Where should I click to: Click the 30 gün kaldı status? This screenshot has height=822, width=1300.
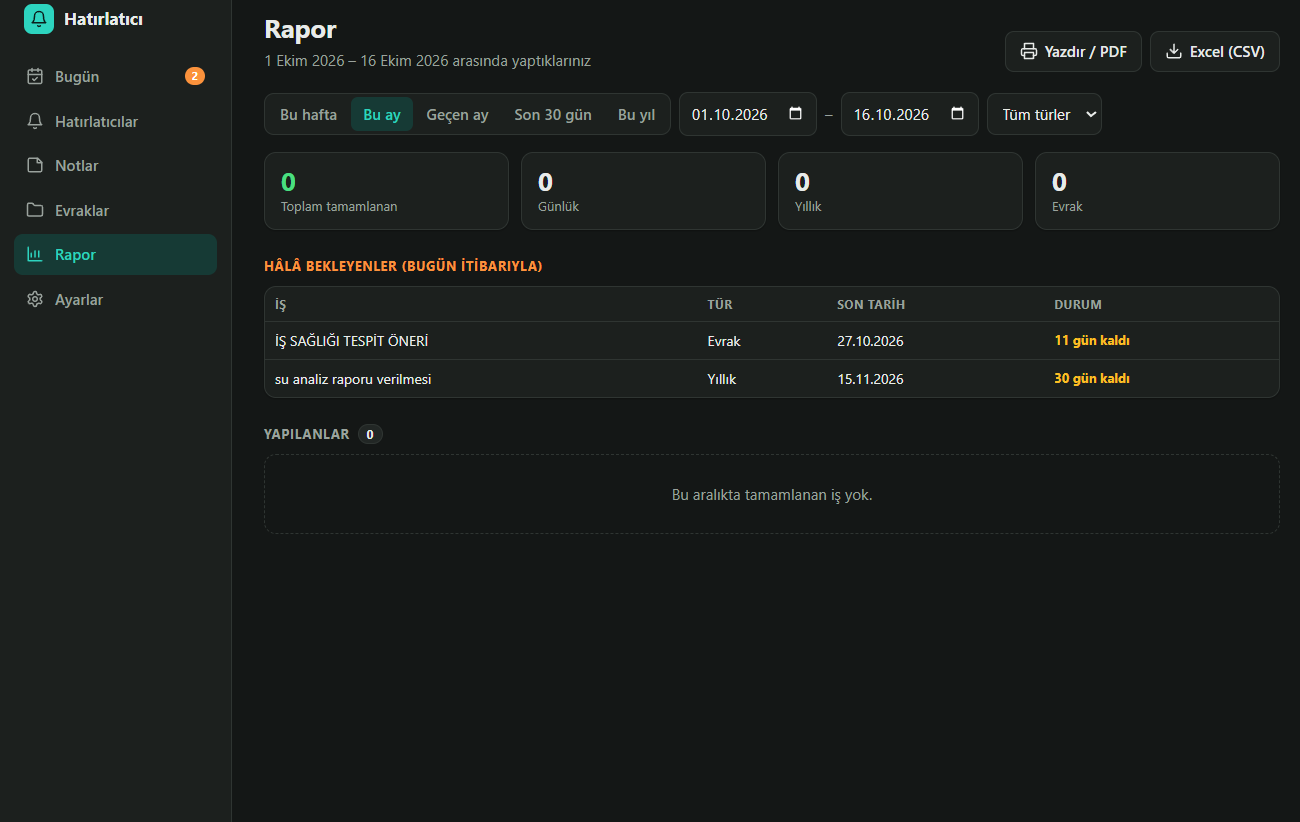coord(1092,379)
